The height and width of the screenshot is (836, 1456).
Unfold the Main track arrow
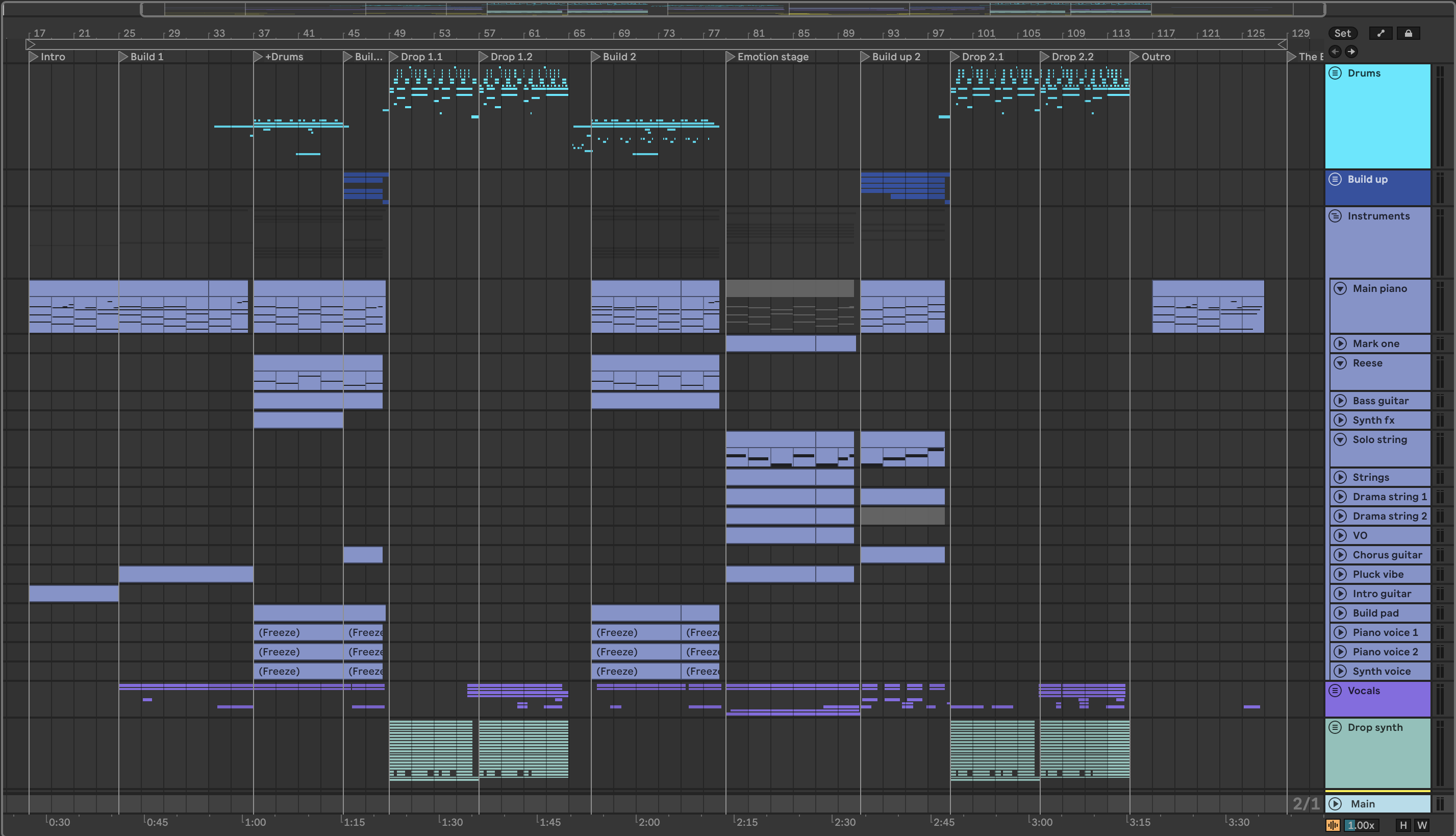1336,804
